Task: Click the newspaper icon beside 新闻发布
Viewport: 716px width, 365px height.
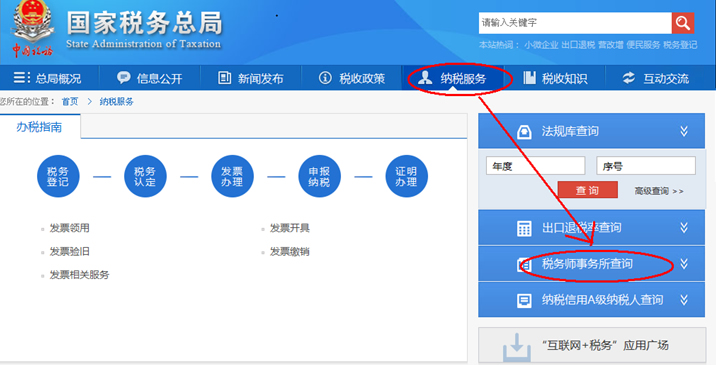Action: 224,78
